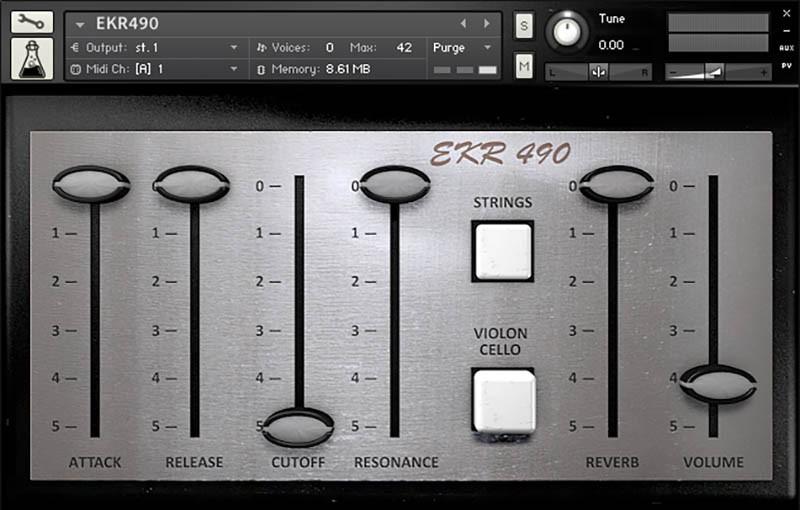Click the AUX button at right edge

coord(786,48)
